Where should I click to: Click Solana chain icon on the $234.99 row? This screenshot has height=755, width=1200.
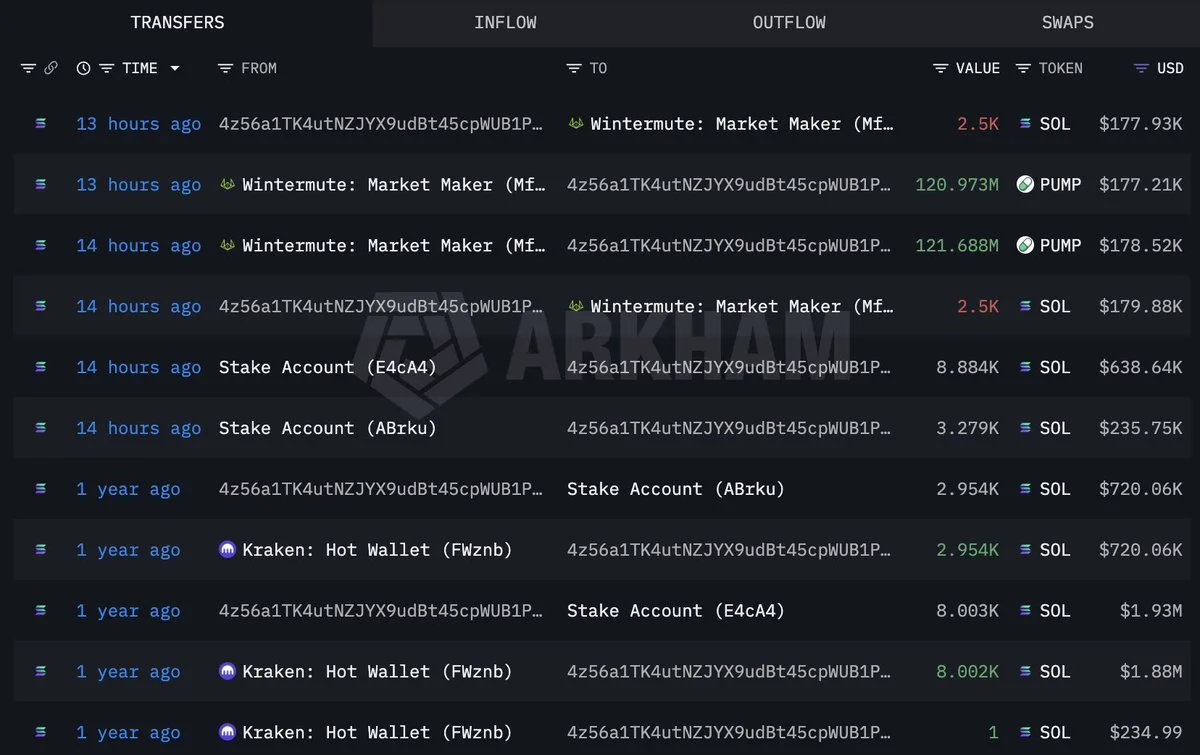pos(40,733)
